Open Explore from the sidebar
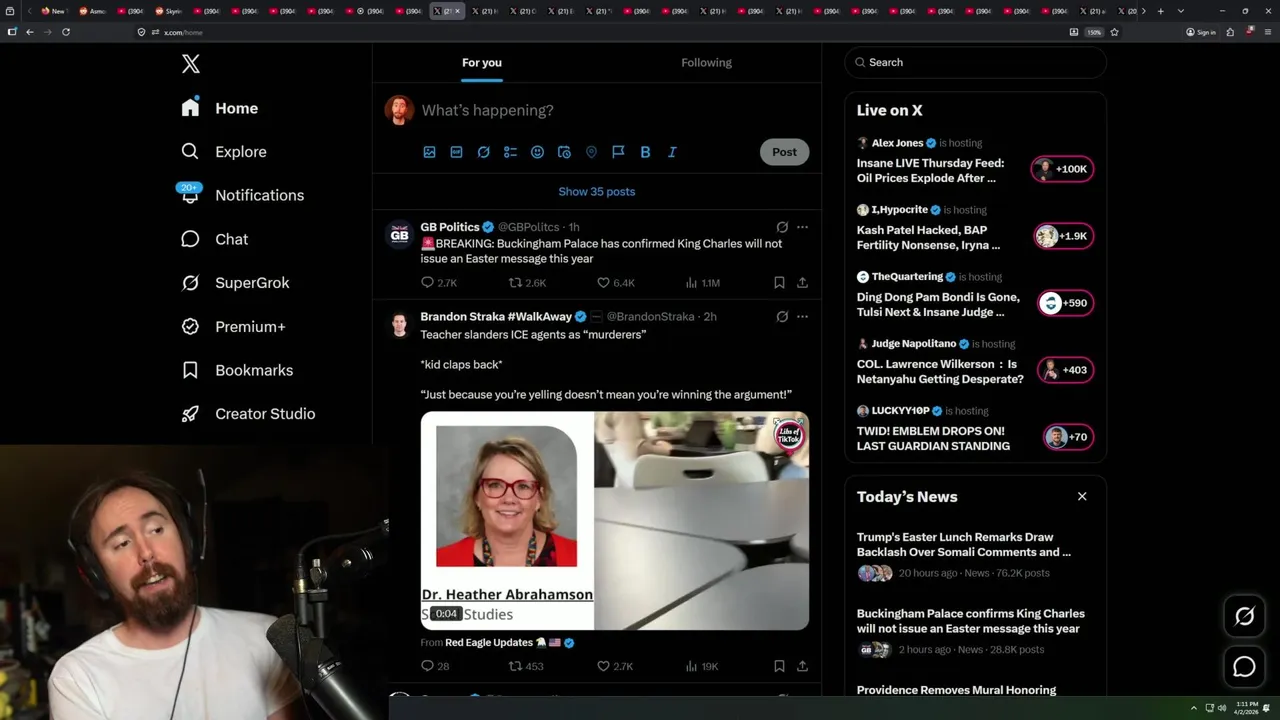 tap(224, 152)
